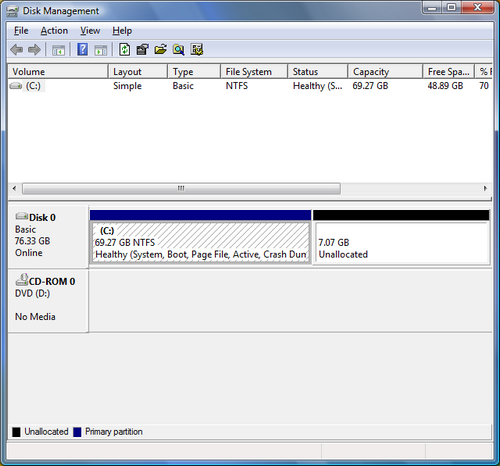The height and width of the screenshot is (466, 500).
Task: Select the (C:) volume row in list
Action: point(250,86)
